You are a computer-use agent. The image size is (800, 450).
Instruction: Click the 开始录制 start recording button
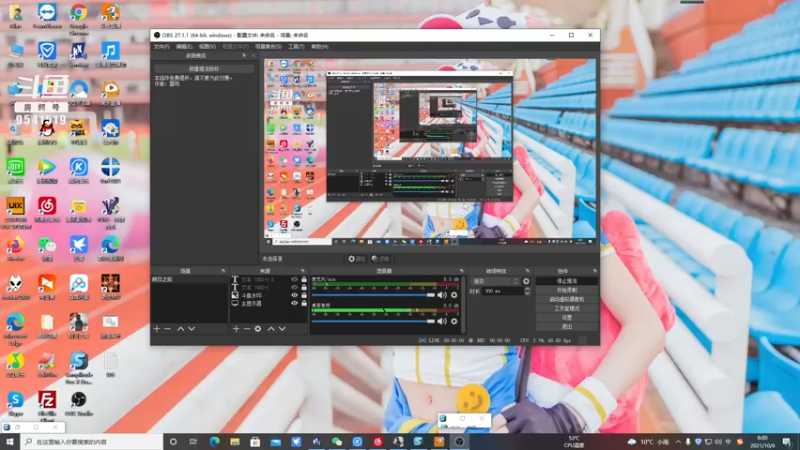tap(566, 290)
